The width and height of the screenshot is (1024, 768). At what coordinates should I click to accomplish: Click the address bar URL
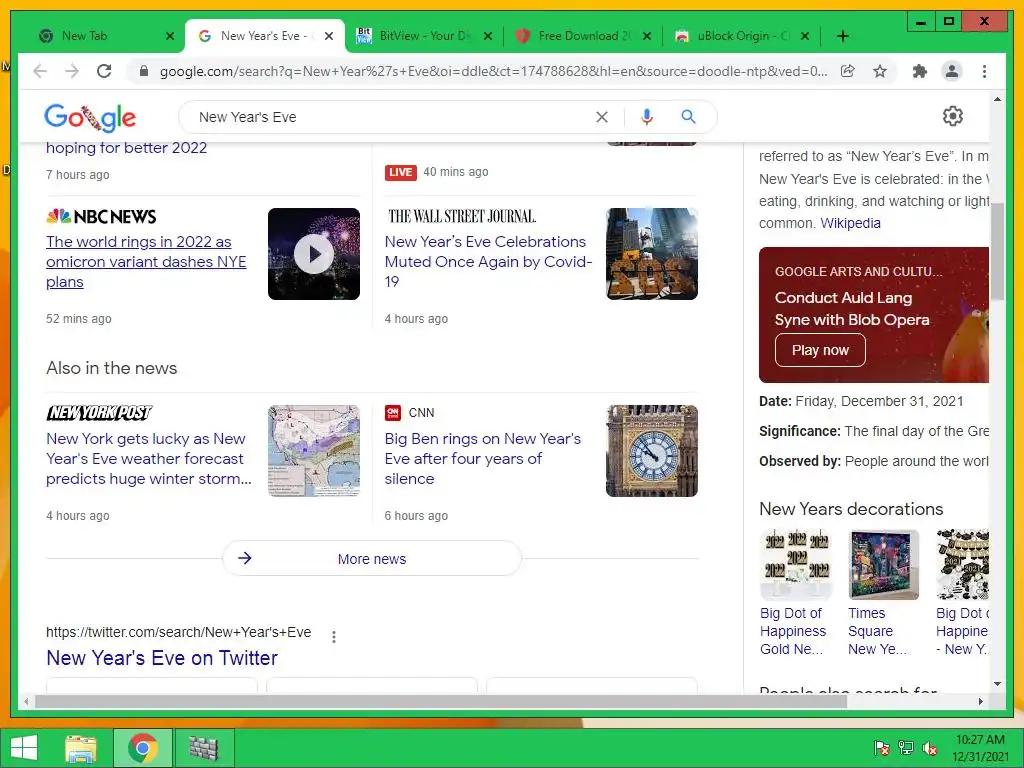tap(493, 71)
